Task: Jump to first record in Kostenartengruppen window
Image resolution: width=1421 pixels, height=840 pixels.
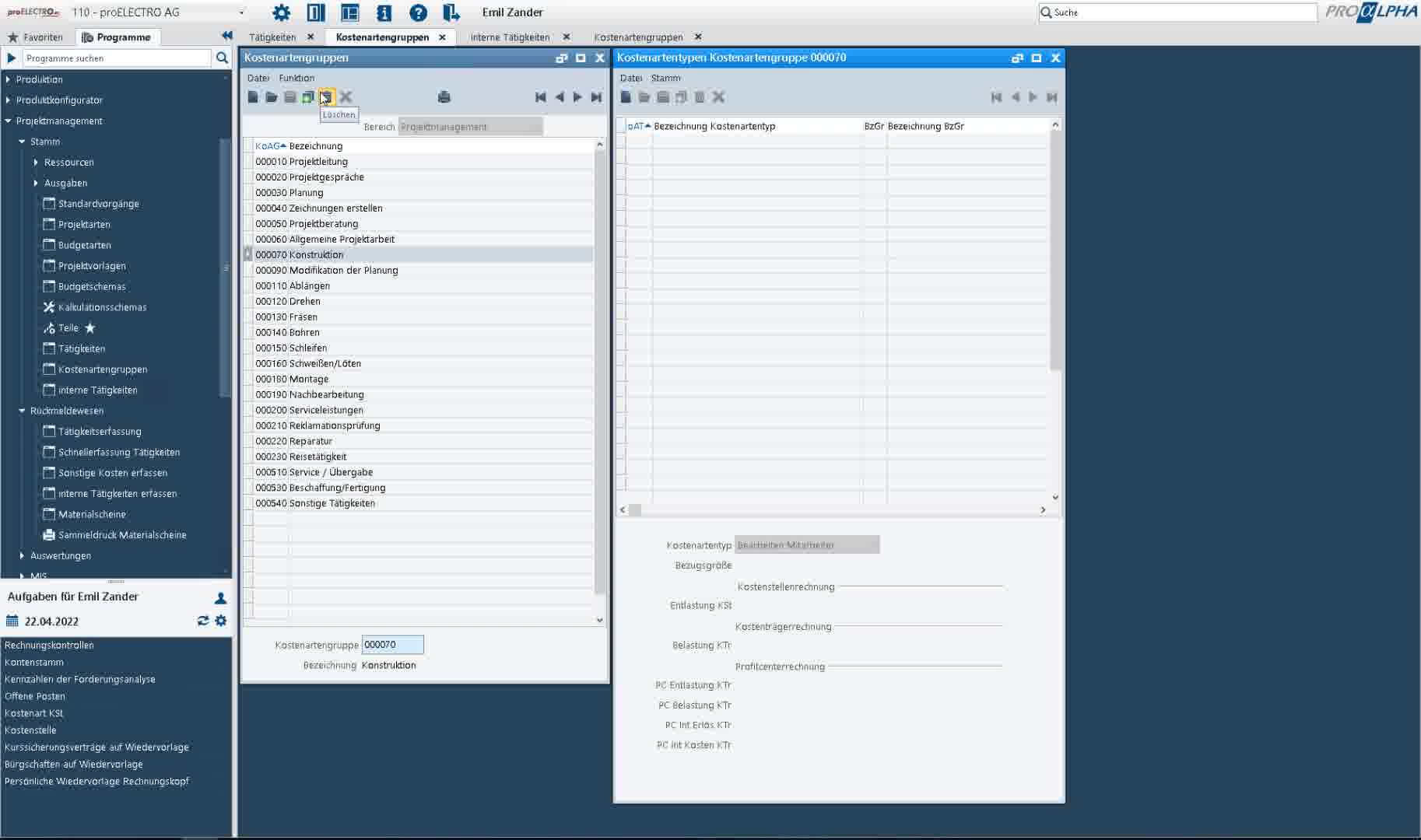Action: (x=541, y=97)
